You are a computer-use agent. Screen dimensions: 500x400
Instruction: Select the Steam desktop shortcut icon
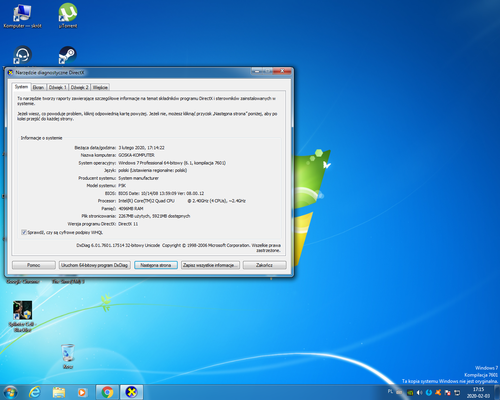[x=68, y=55]
